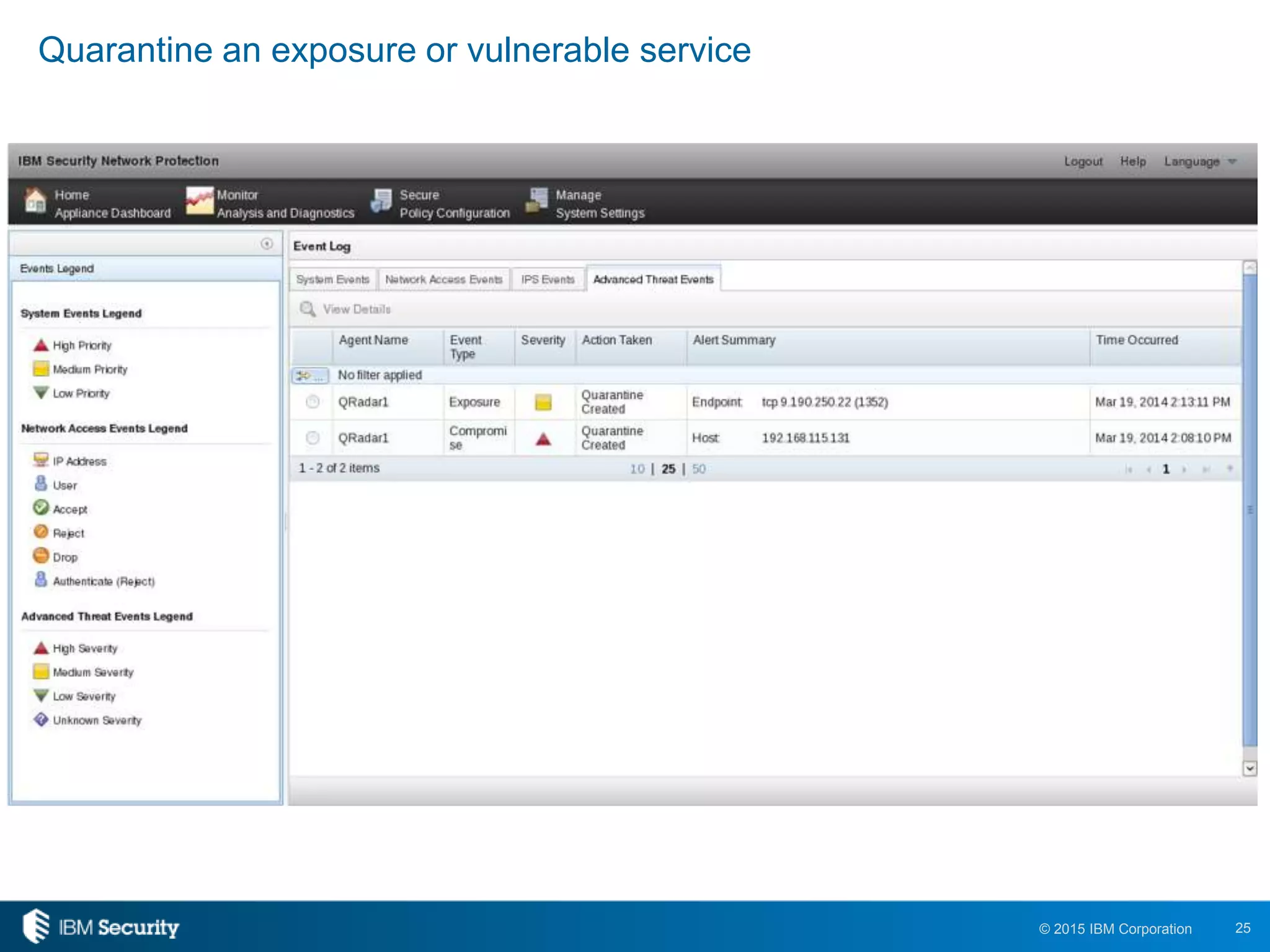This screenshot has width=1270, height=952.
Task: Open Home Appliance Dashboard icon
Action: 35,201
